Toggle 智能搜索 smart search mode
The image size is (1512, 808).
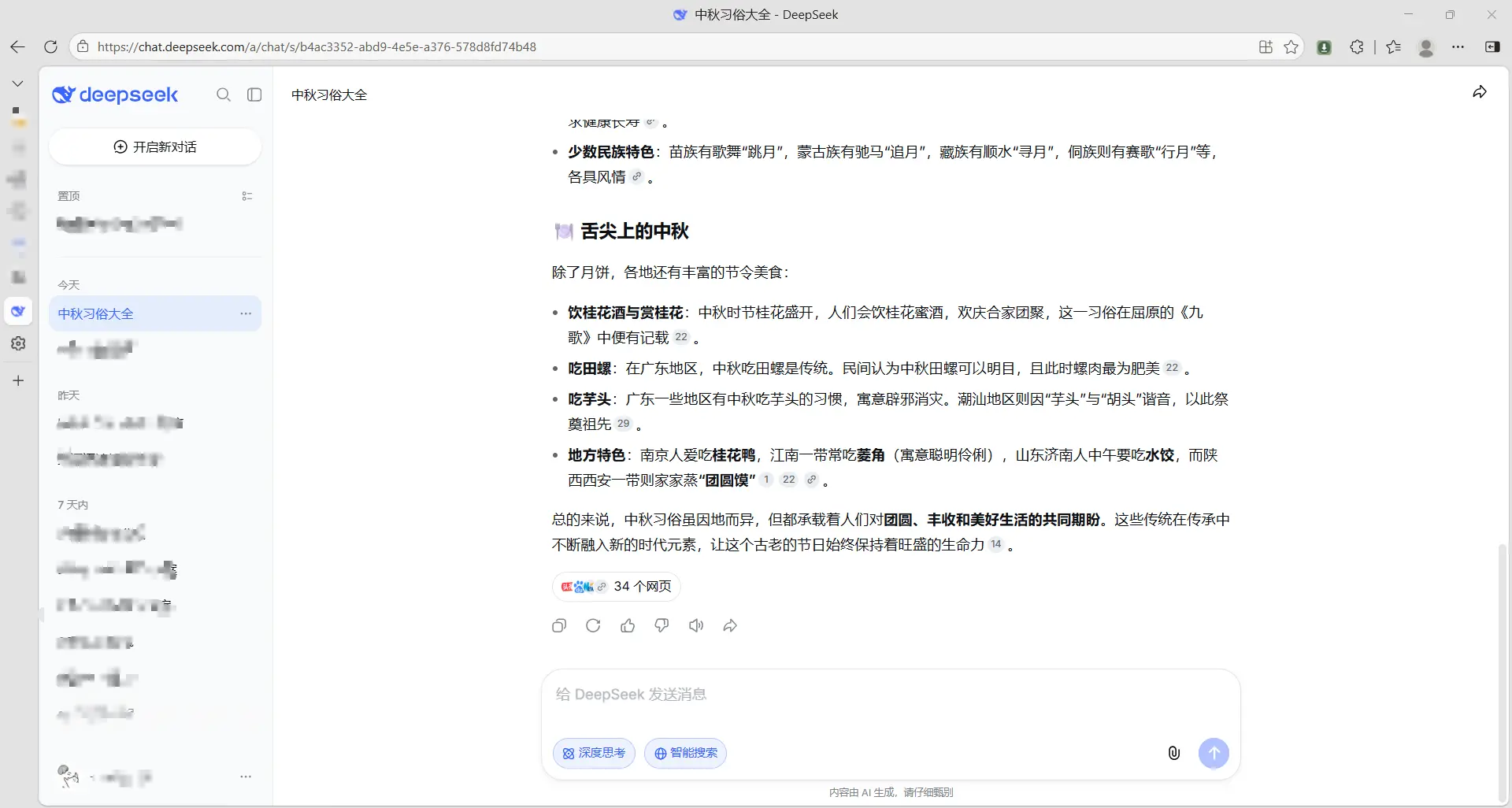click(x=685, y=753)
